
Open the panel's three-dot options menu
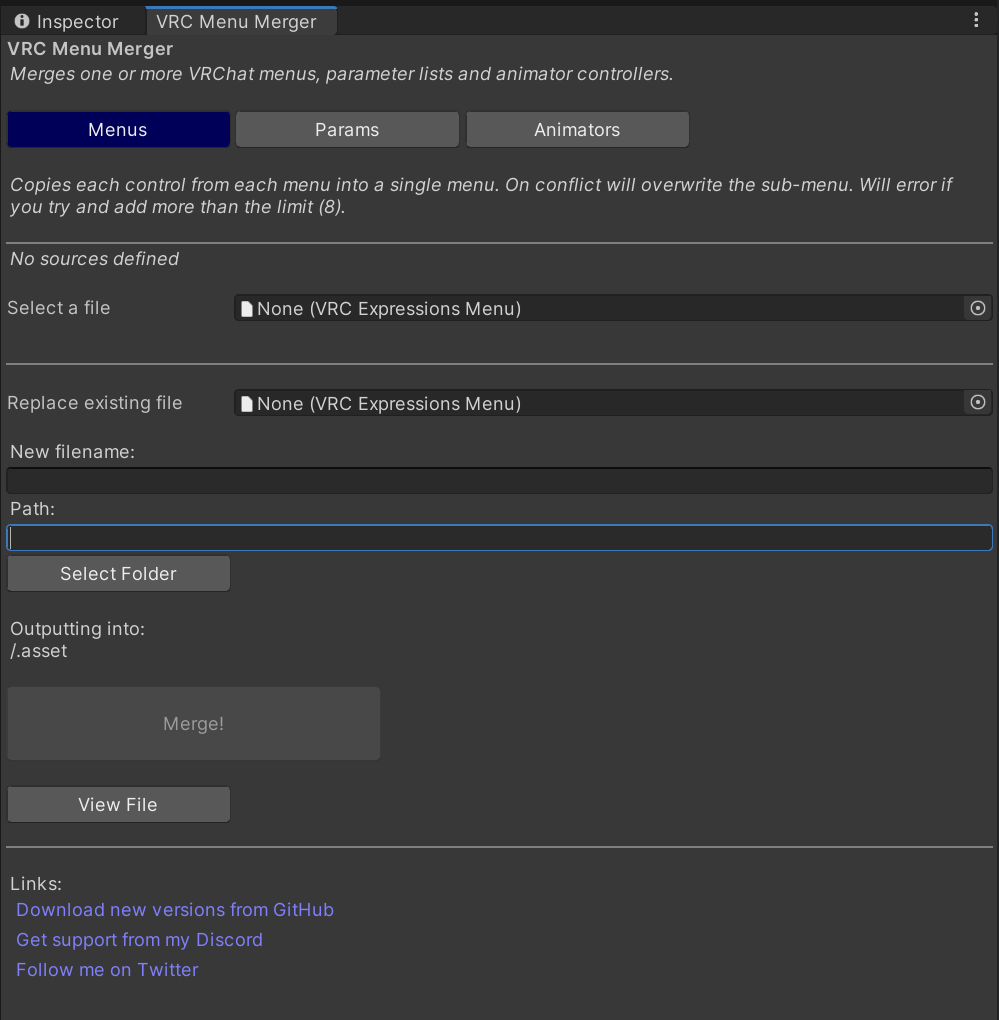coord(976,20)
